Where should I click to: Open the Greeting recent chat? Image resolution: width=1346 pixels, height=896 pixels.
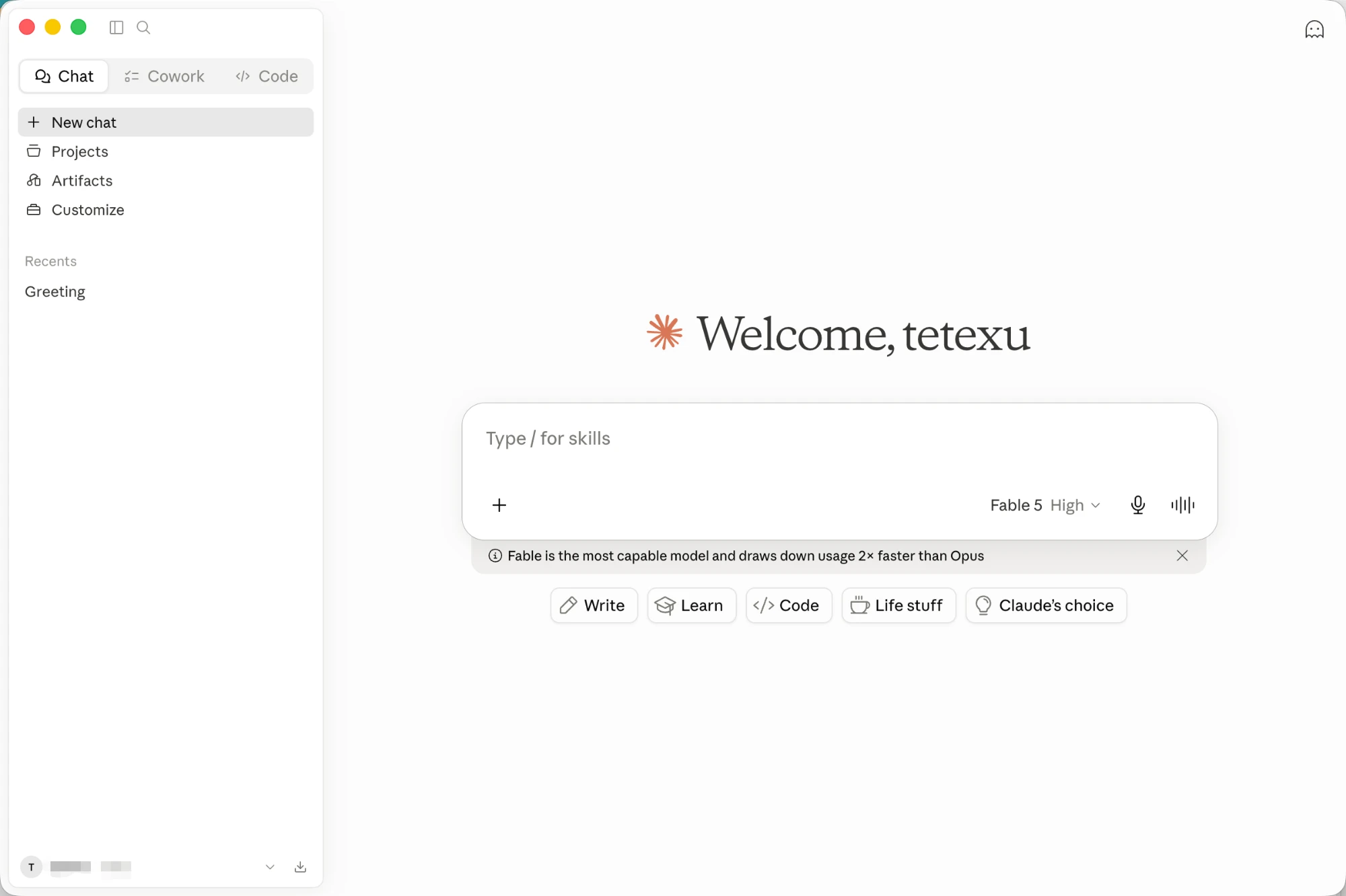click(x=166, y=292)
